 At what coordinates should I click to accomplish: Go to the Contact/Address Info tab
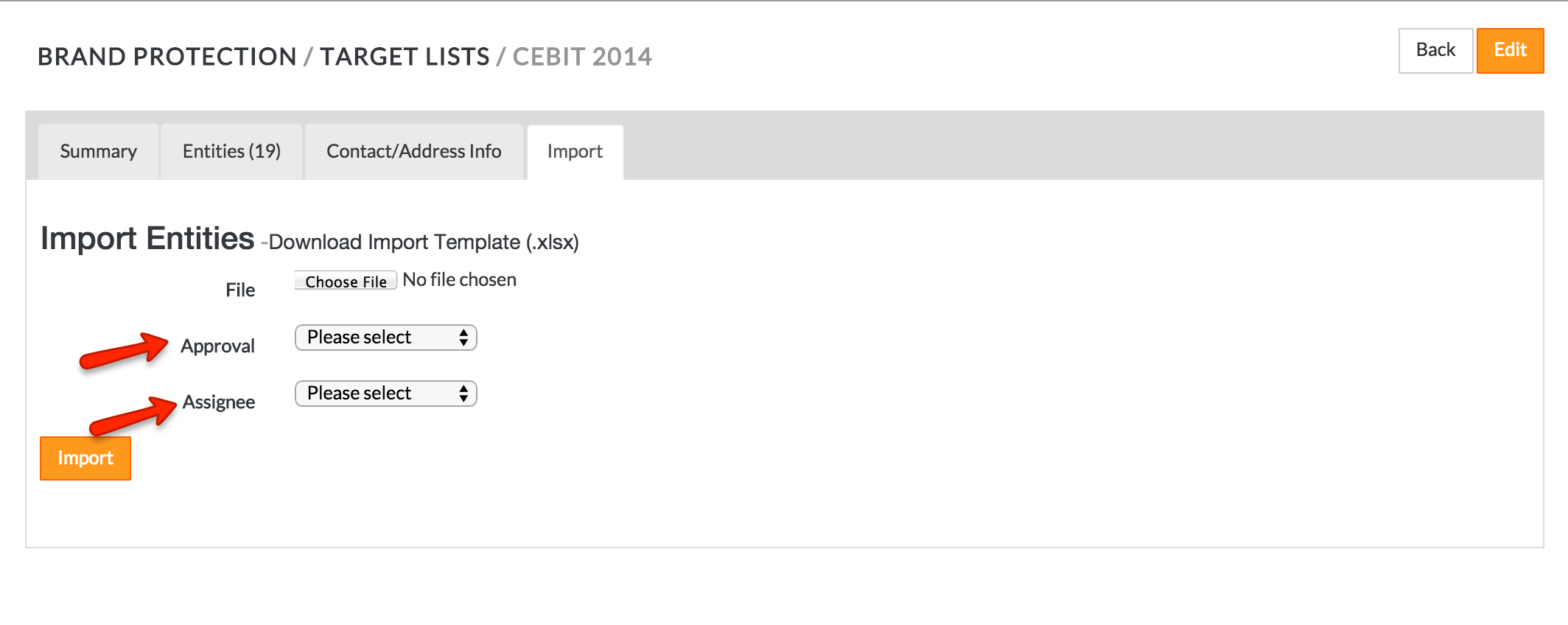413,152
